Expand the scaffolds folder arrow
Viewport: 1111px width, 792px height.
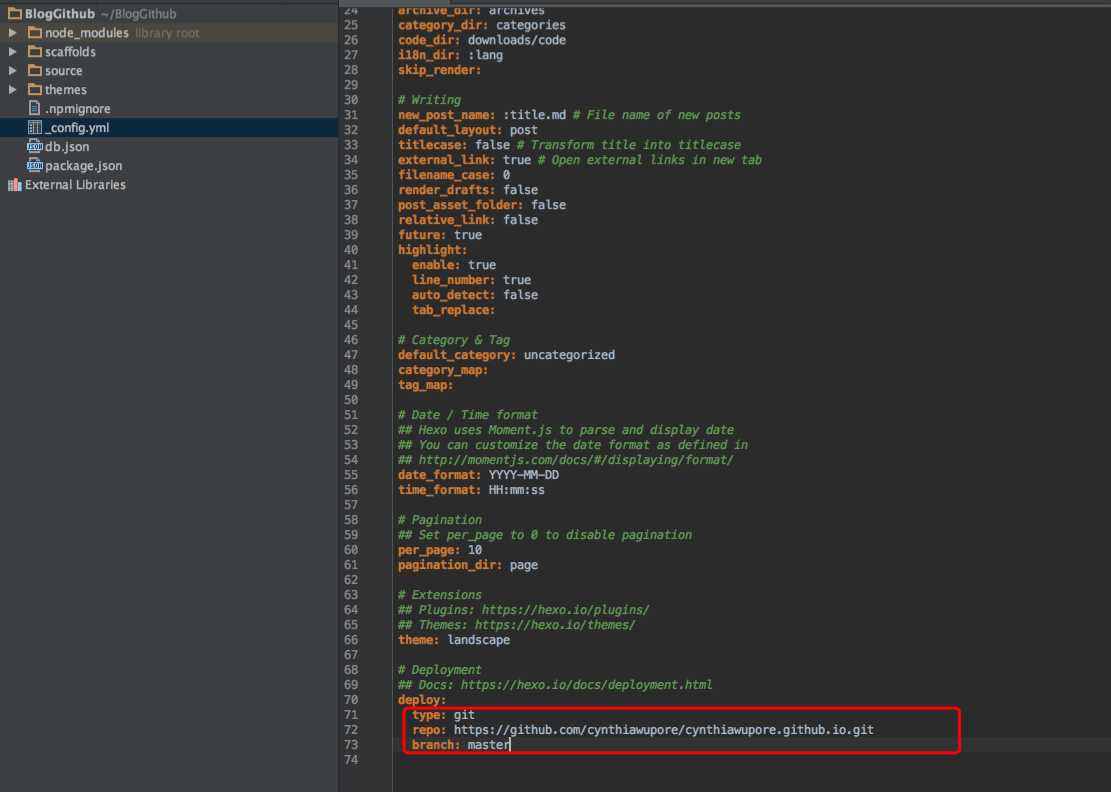(13, 52)
